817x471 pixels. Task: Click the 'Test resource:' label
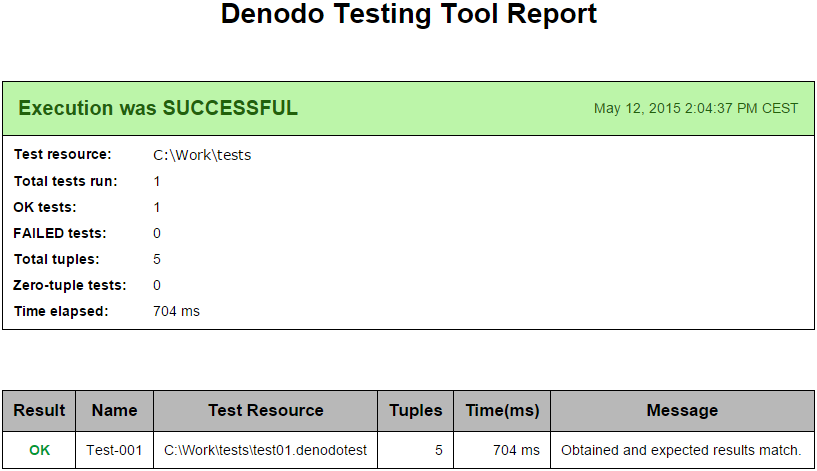click(63, 154)
